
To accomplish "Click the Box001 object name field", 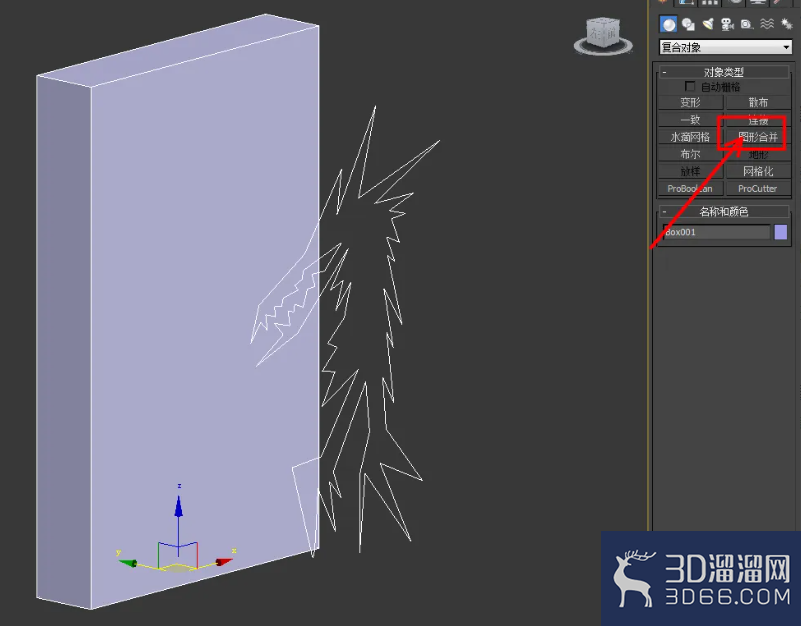I will click(x=716, y=232).
